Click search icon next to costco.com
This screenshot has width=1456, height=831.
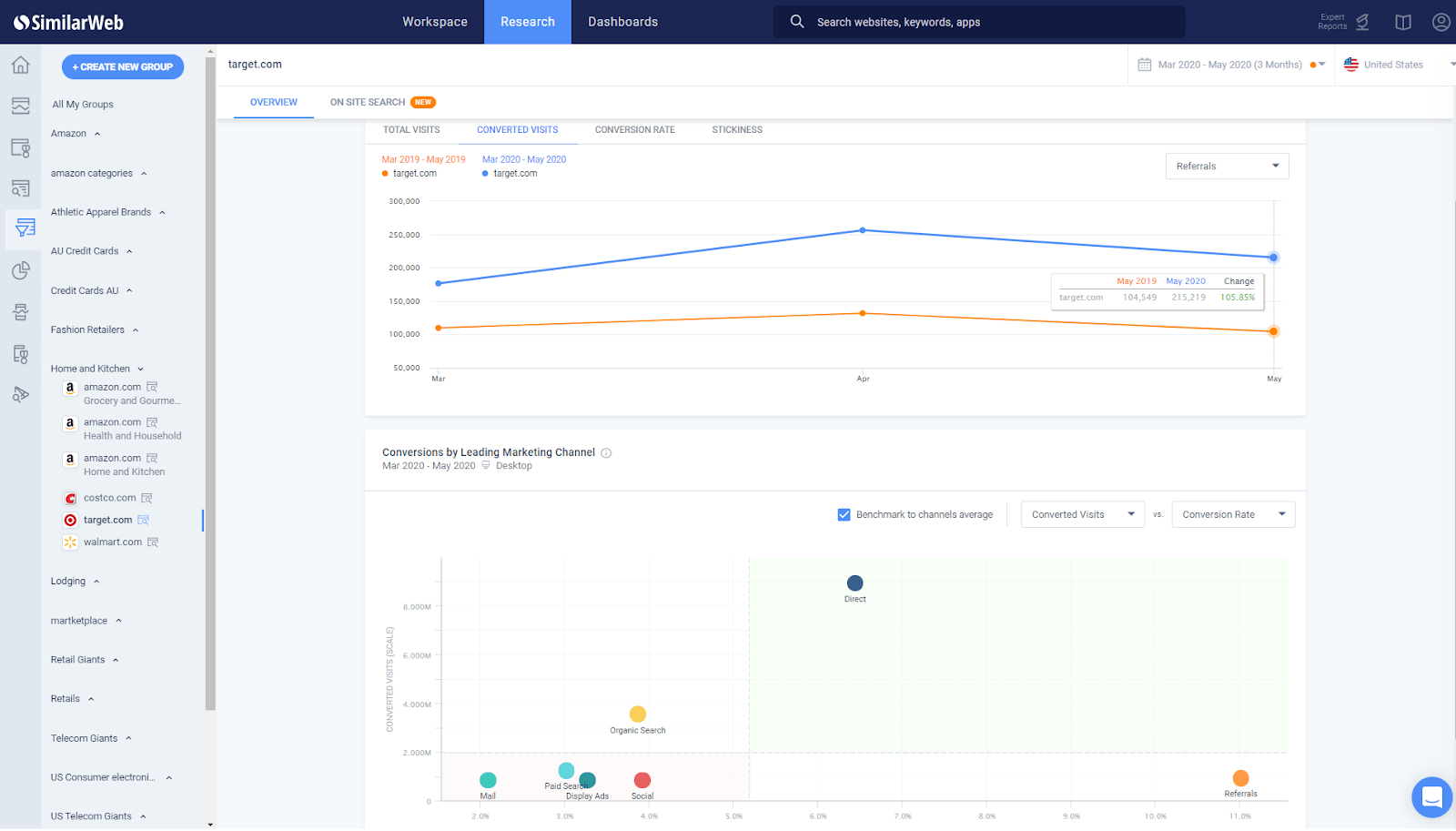[147, 499]
